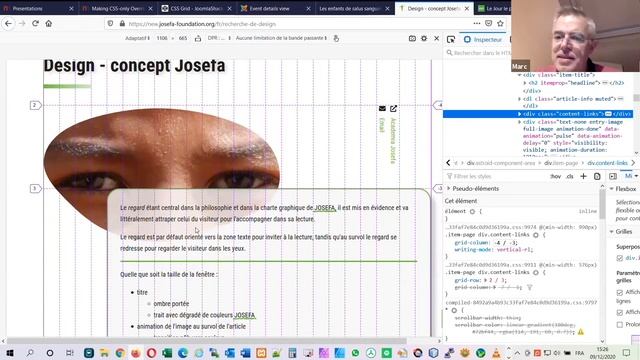
Task: Toggle the three-pane inspector sidebar
Action: 613,176
